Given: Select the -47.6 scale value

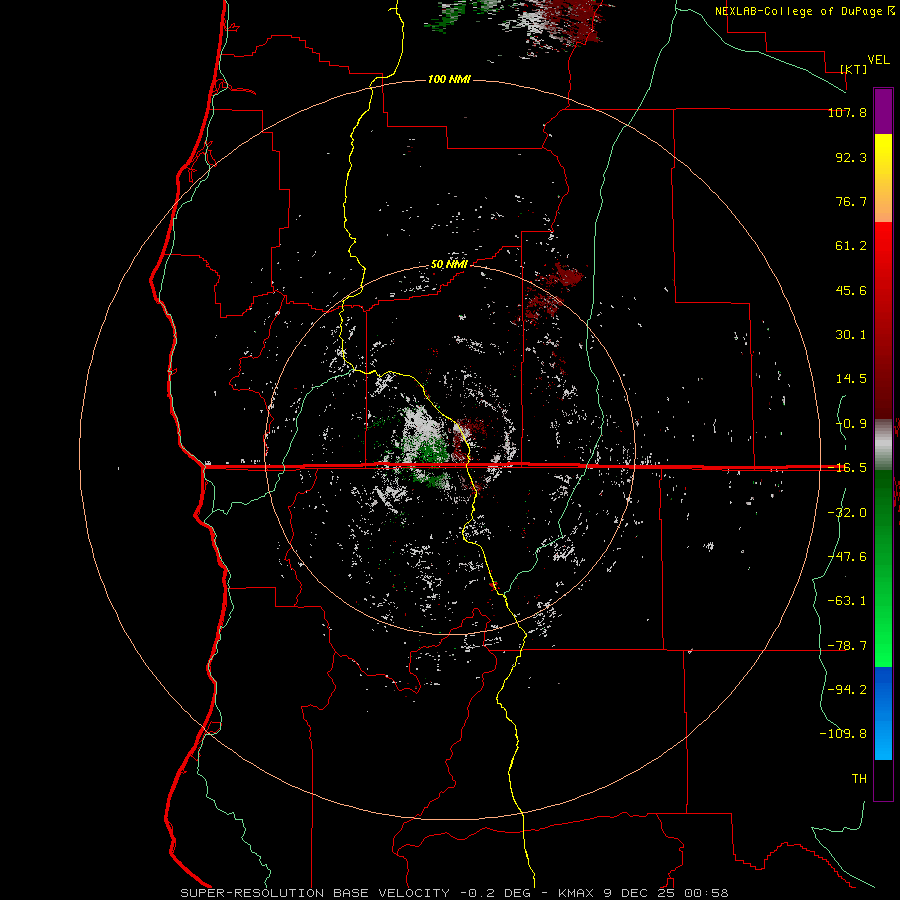Looking at the screenshot, I should [847, 556].
